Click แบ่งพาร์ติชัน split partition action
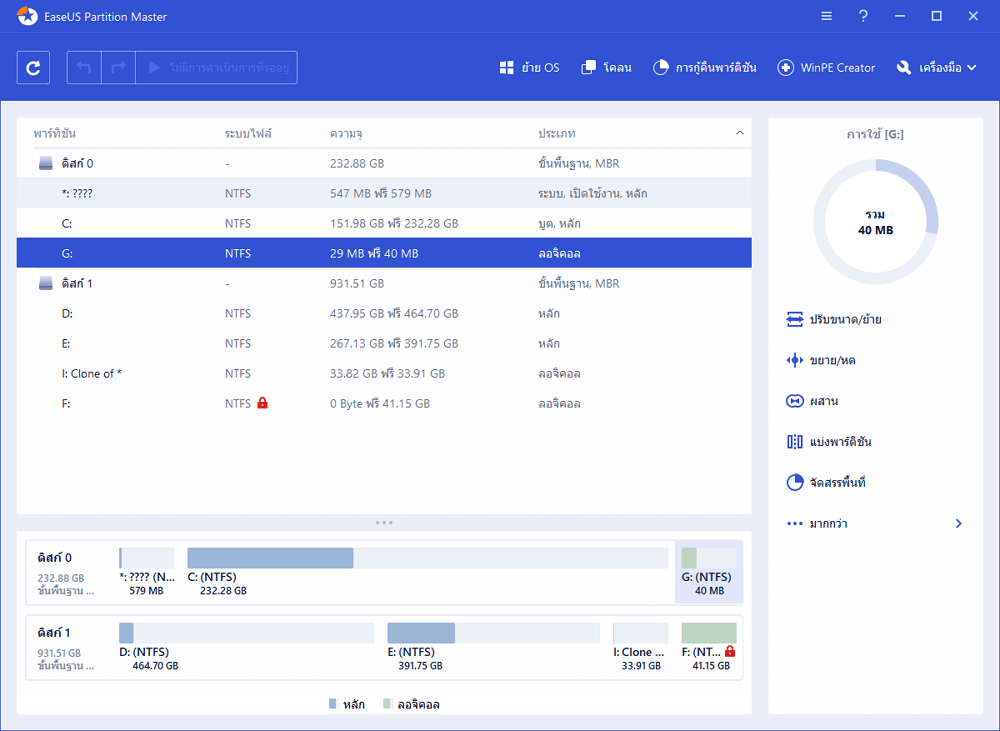The height and width of the screenshot is (731, 1000). pos(828,441)
